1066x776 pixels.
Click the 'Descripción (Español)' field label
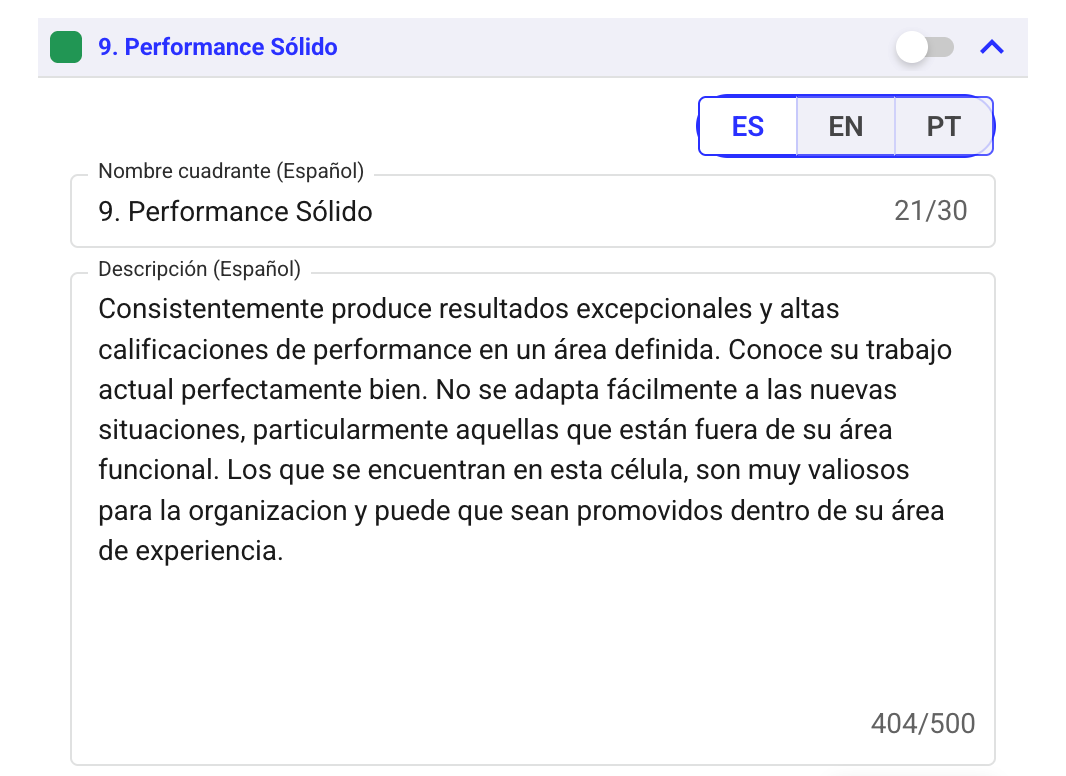coord(199,269)
